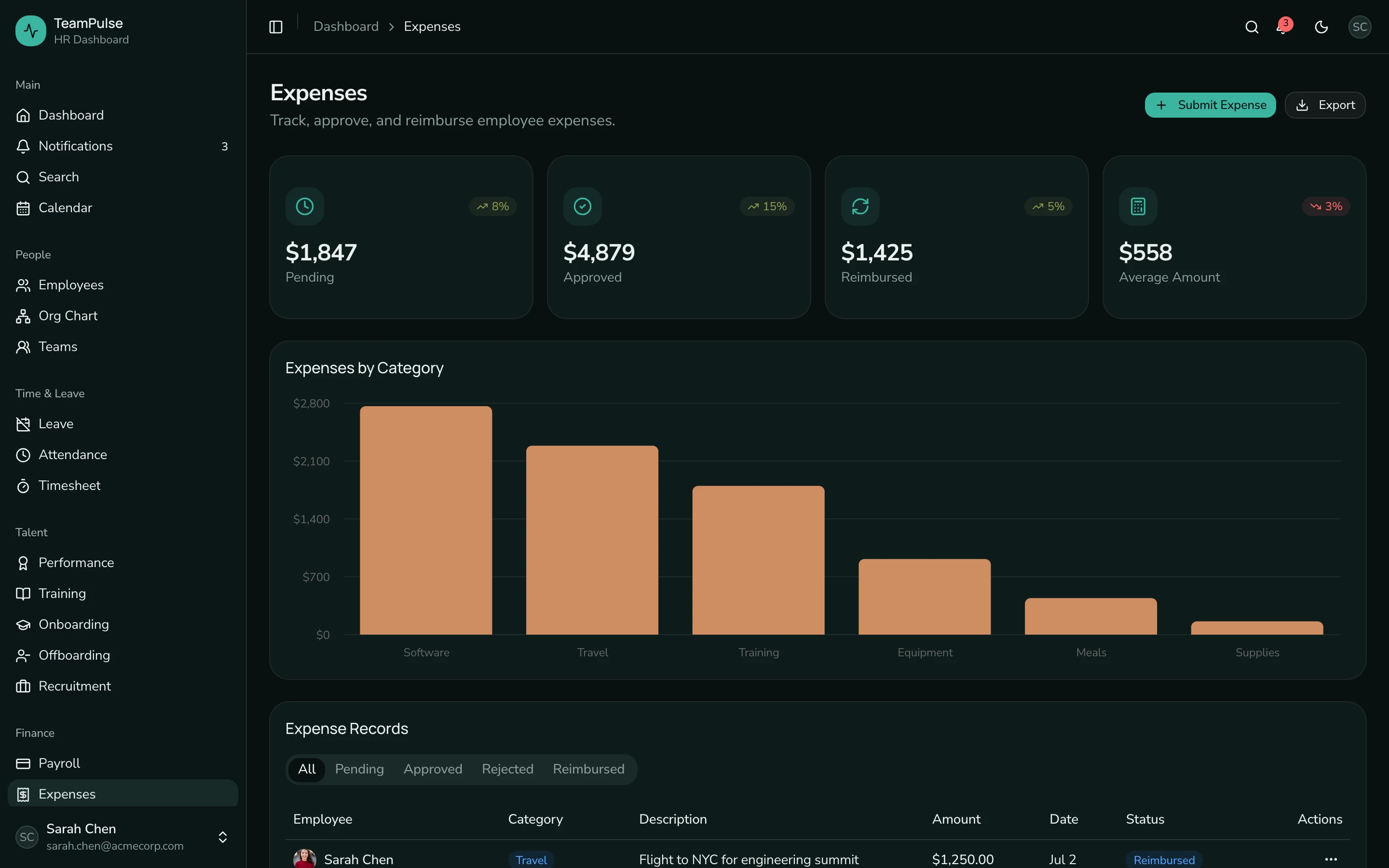Screen dimensions: 1389x868
Task: Open Training in the sidebar
Action: point(123,594)
